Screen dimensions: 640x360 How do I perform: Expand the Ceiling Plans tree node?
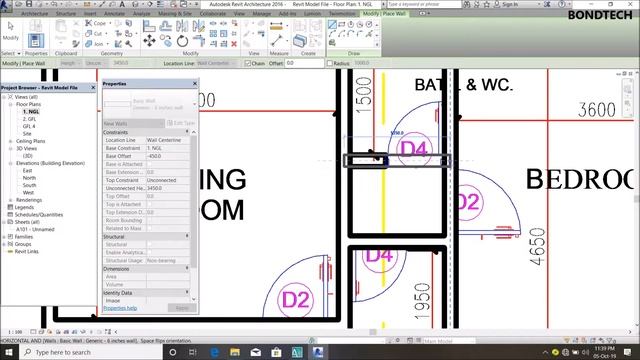point(11,141)
